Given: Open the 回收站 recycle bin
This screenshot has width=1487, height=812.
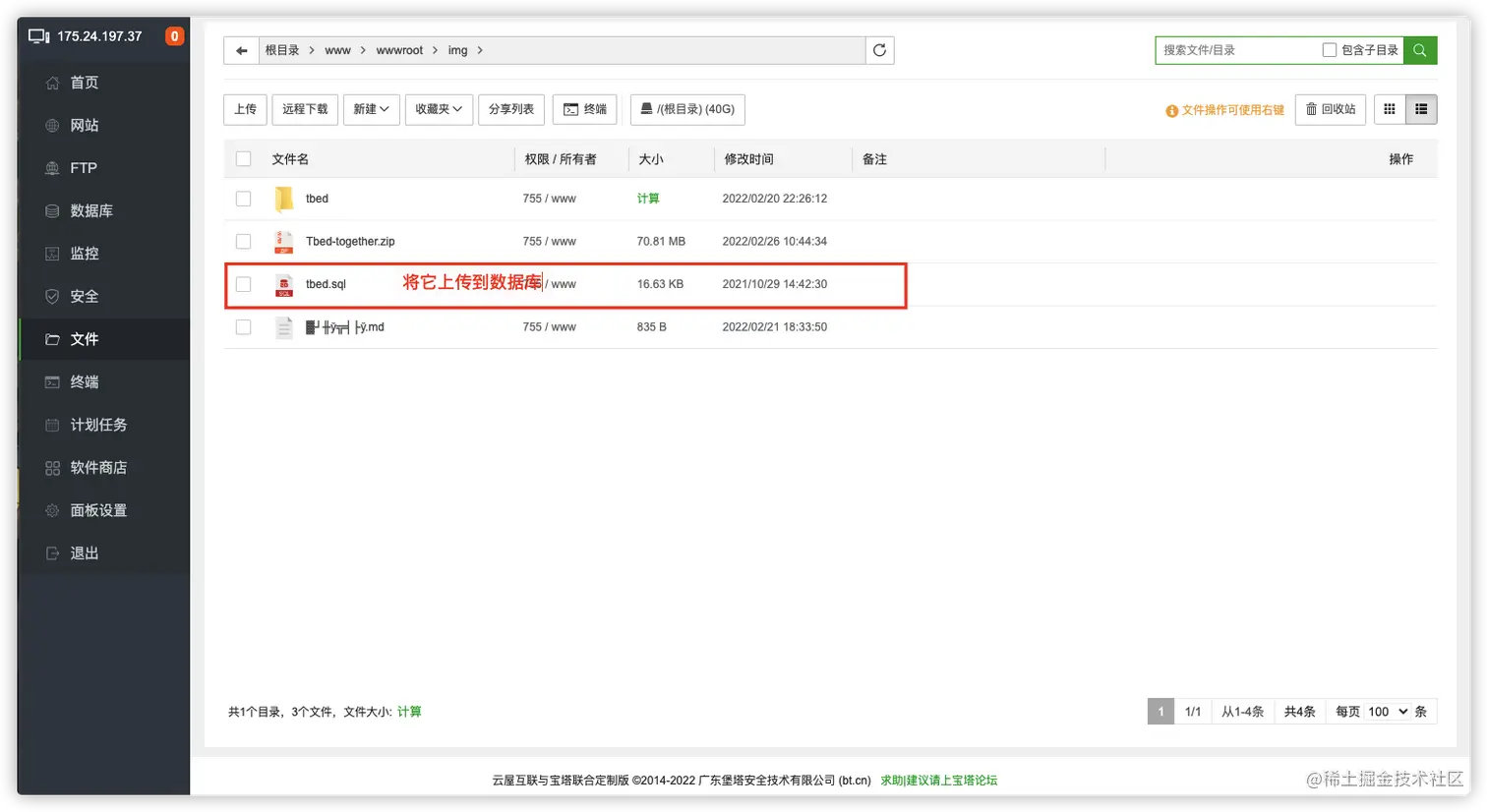Looking at the screenshot, I should (1330, 109).
